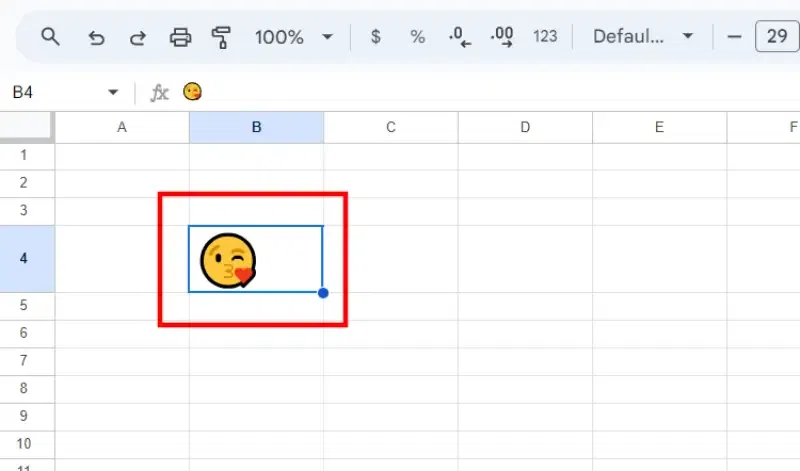Click the formula bar with emoji

[x=490, y=92]
